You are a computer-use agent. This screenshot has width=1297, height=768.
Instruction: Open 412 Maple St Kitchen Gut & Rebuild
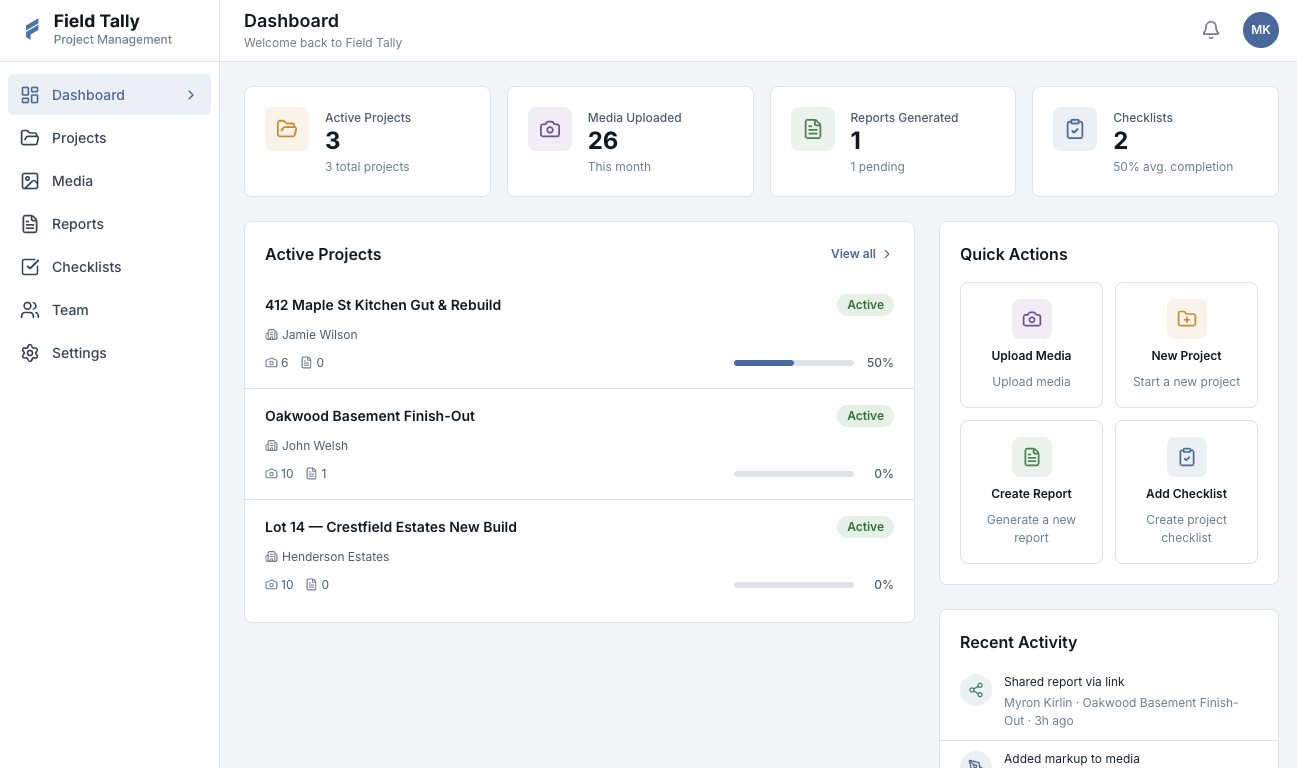tap(383, 305)
